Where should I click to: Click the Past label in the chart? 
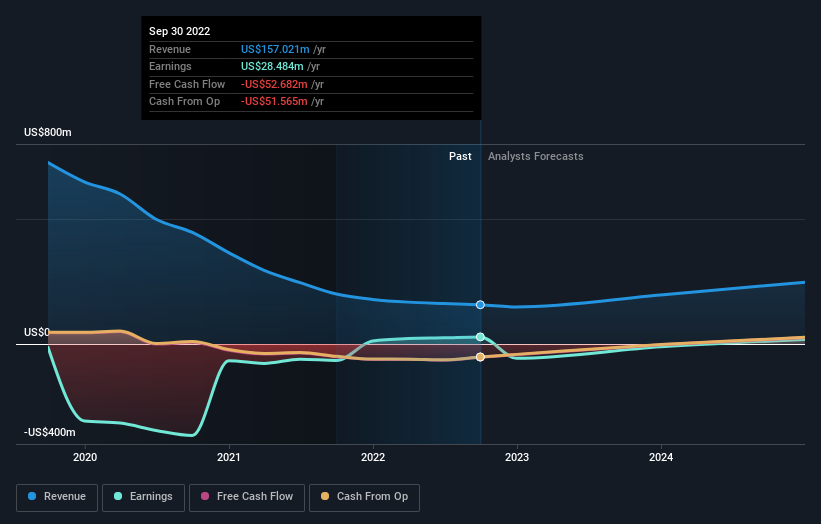coord(460,156)
